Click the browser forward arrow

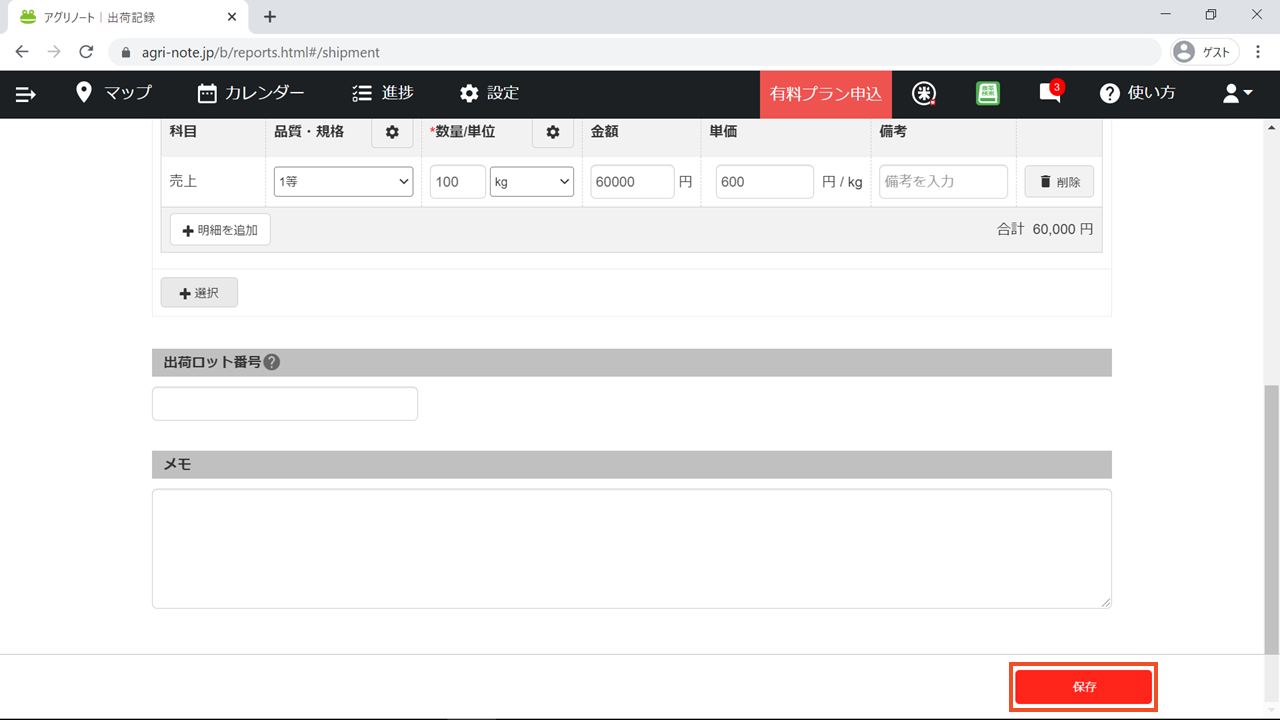[54, 52]
